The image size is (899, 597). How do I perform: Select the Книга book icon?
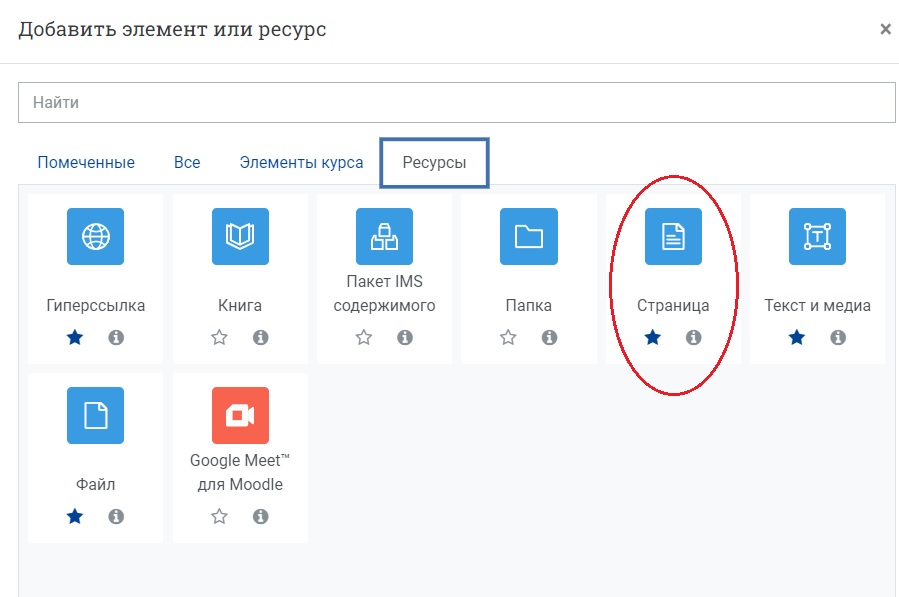240,236
